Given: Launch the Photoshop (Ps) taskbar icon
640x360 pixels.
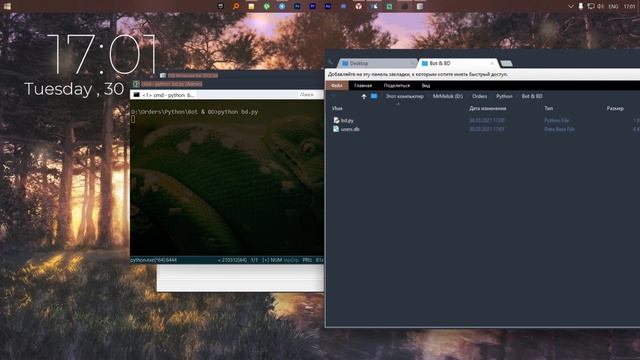Looking at the screenshot, I should pyautogui.click(x=297, y=6).
